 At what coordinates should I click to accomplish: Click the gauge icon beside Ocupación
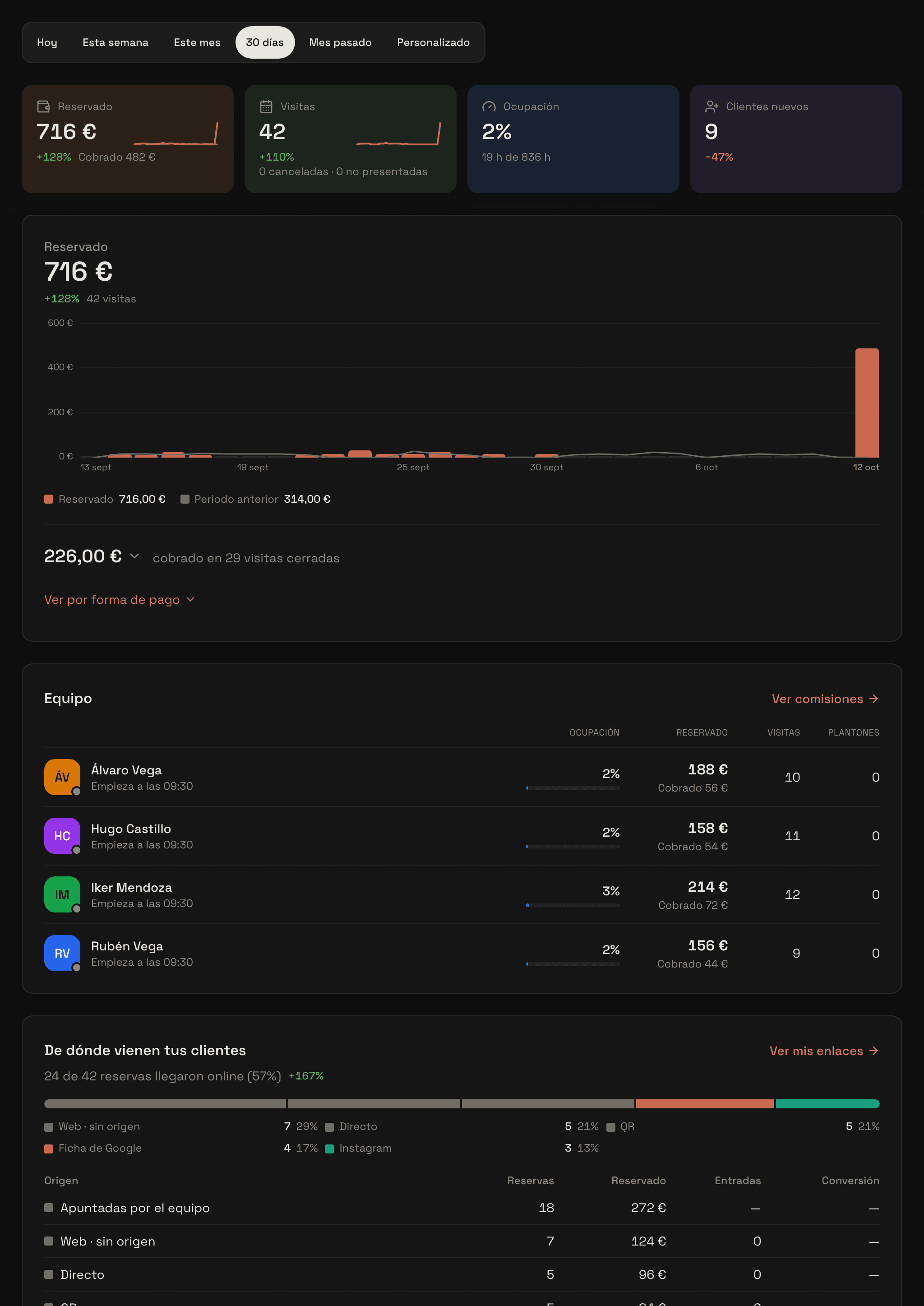(x=489, y=107)
